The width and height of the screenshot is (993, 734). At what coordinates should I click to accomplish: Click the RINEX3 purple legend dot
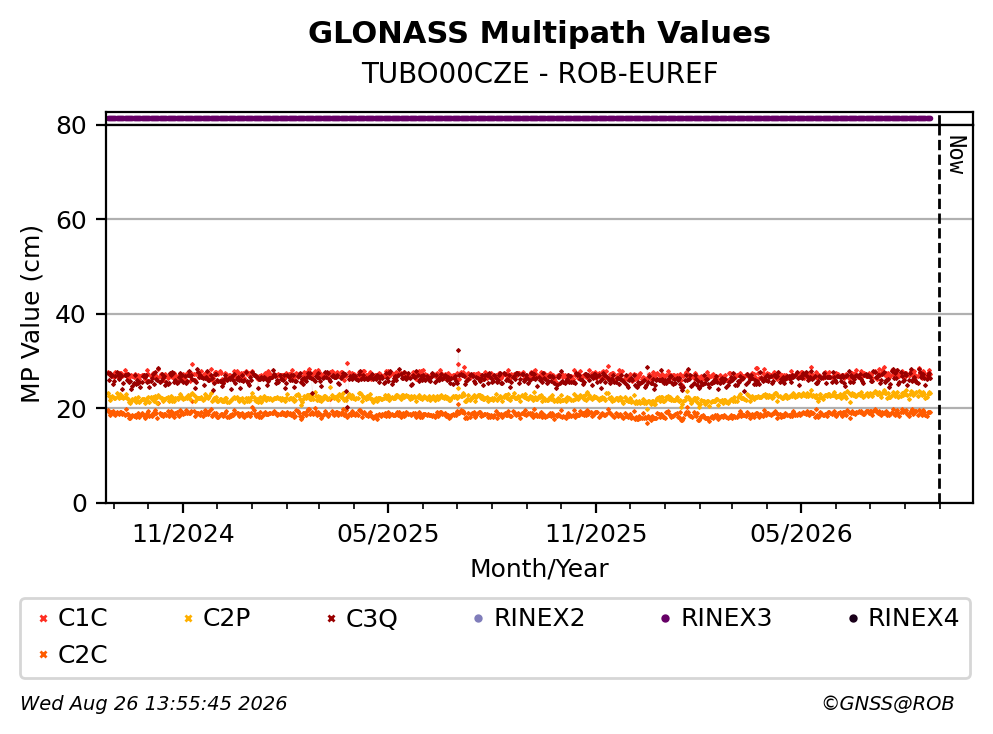pos(666,618)
